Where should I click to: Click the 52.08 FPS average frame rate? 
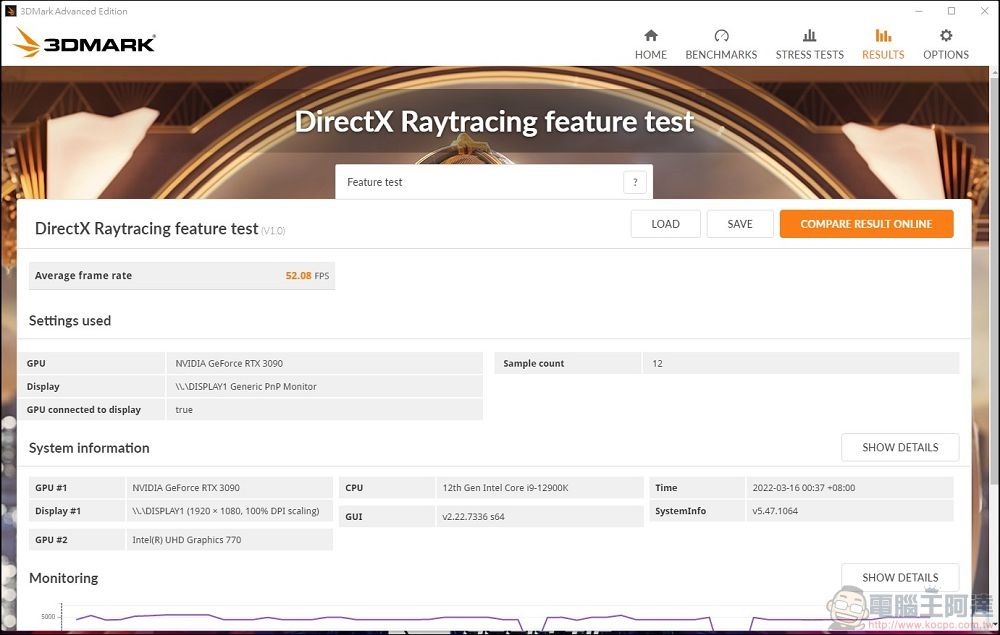(306, 276)
